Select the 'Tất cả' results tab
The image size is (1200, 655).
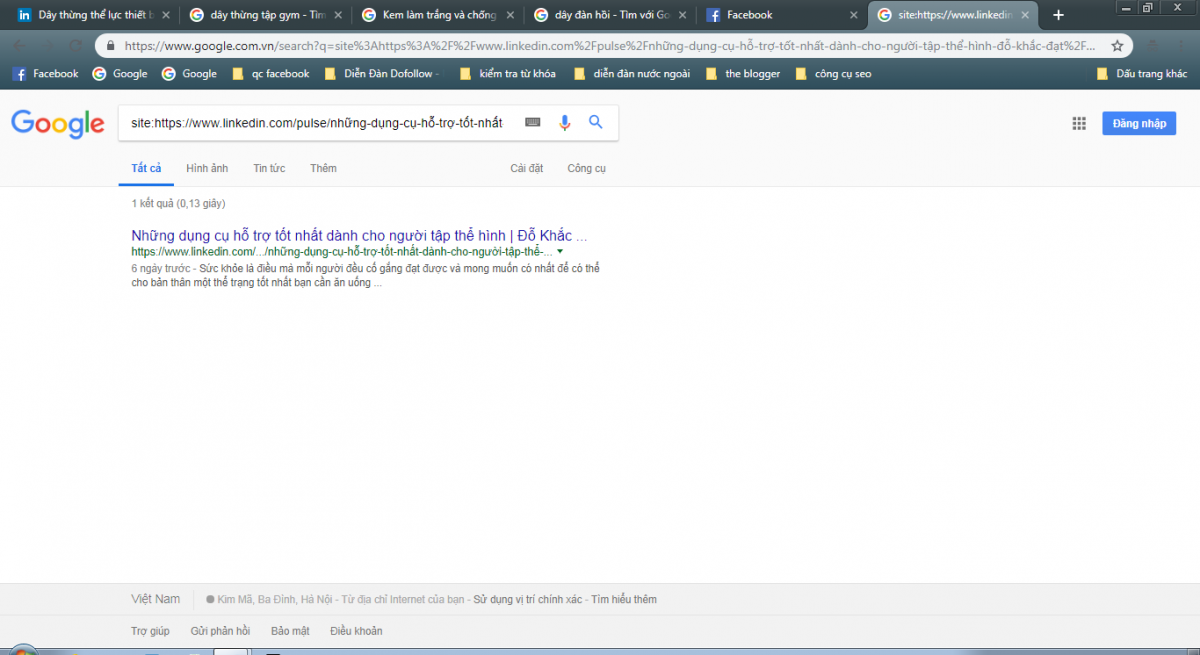click(146, 168)
